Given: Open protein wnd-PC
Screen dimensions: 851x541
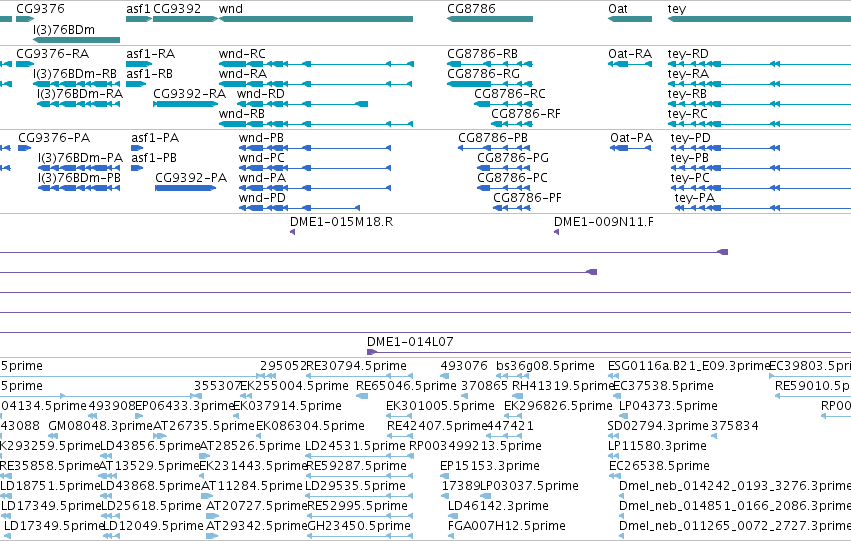Looking at the screenshot, I should (x=262, y=158).
